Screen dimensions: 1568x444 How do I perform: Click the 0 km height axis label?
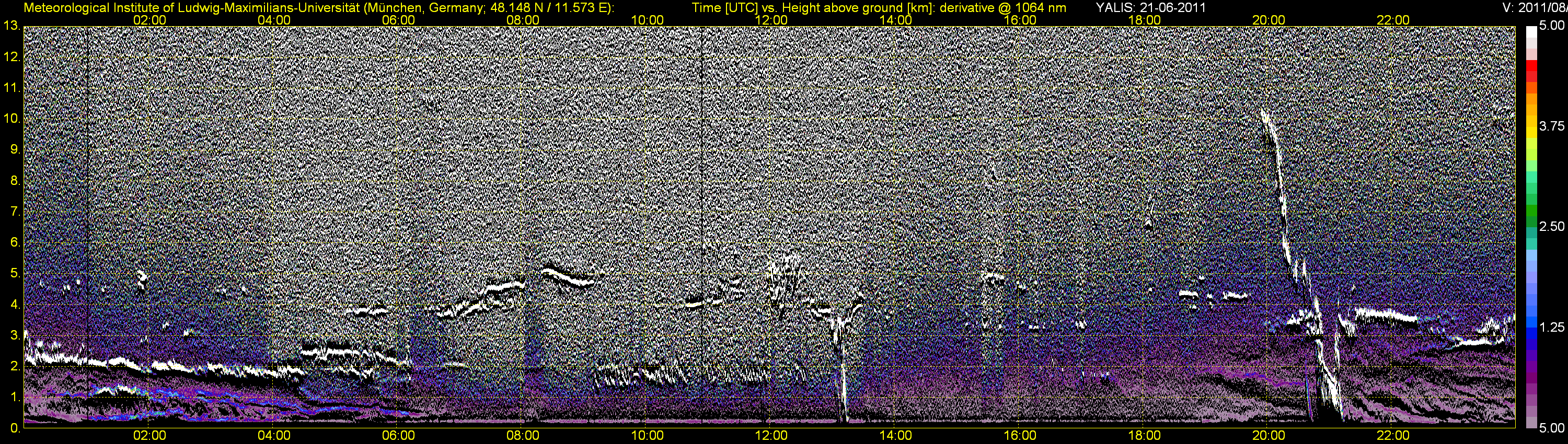tap(15, 428)
